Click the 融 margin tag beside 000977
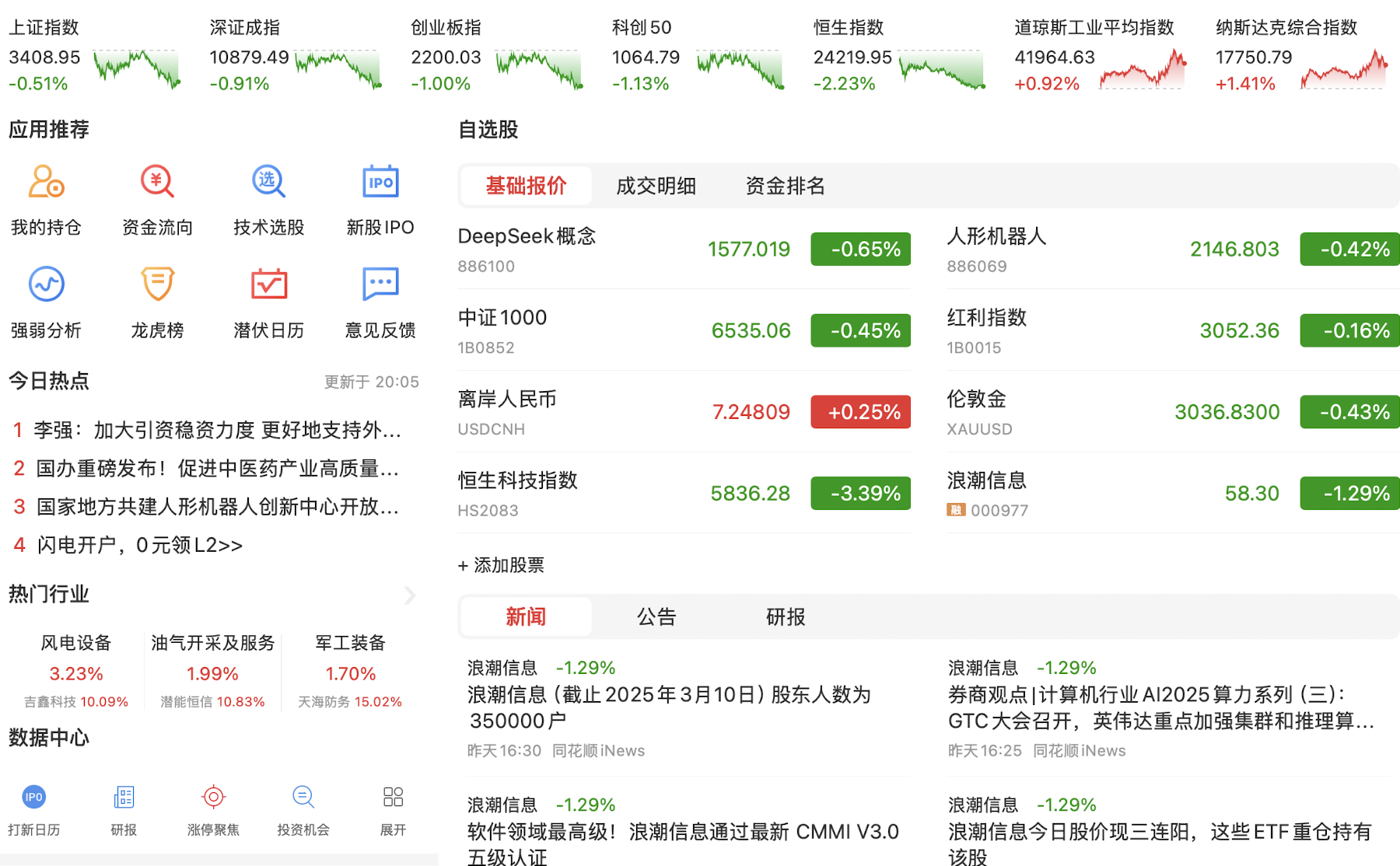Image resolution: width=1400 pixels, height=866 pixels. point(956,510)
